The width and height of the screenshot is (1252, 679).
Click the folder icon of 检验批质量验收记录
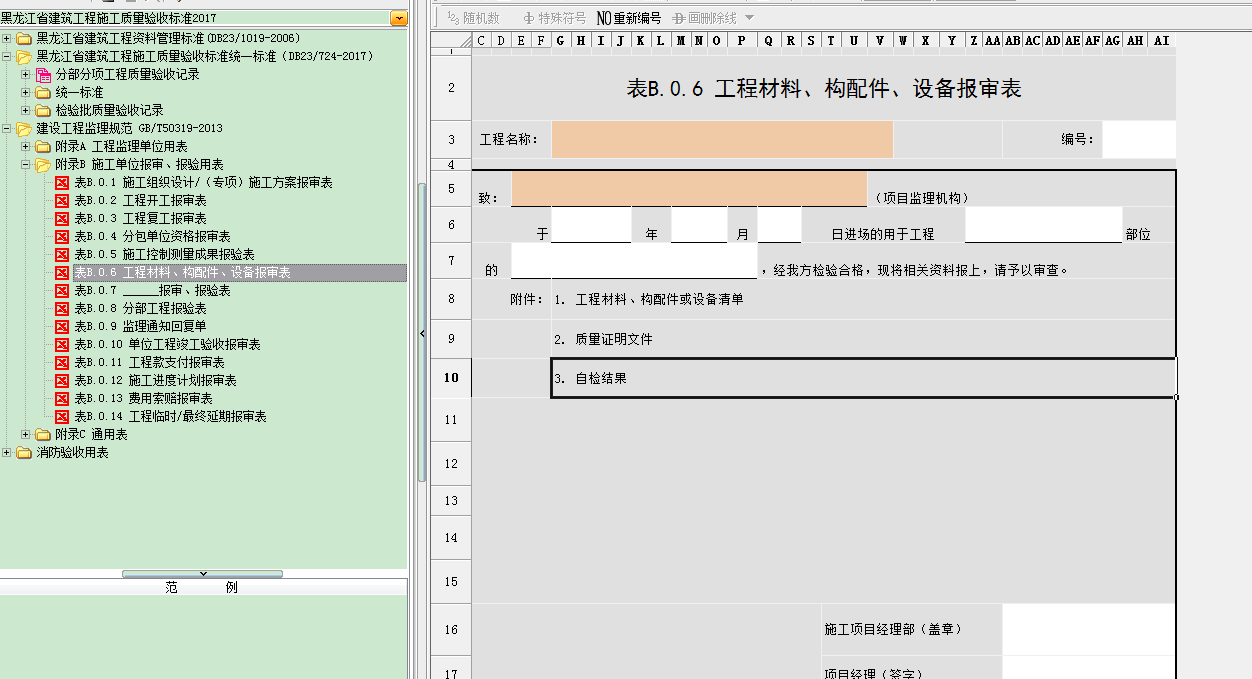pyautogui.click(x=43, y=111)
